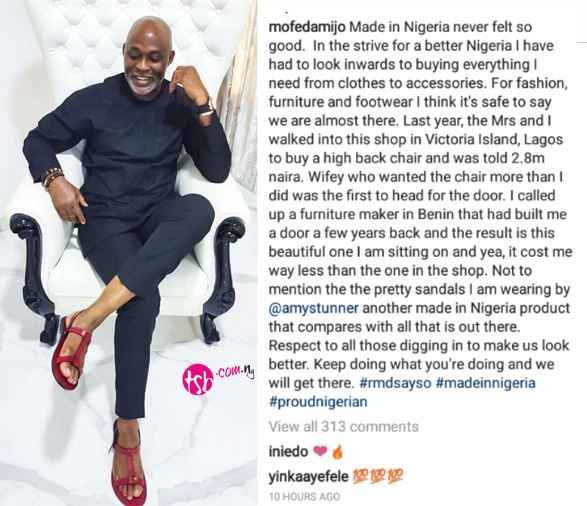
Task: Open the #rmdsayso hashtag
Action: tap(395, 383)
